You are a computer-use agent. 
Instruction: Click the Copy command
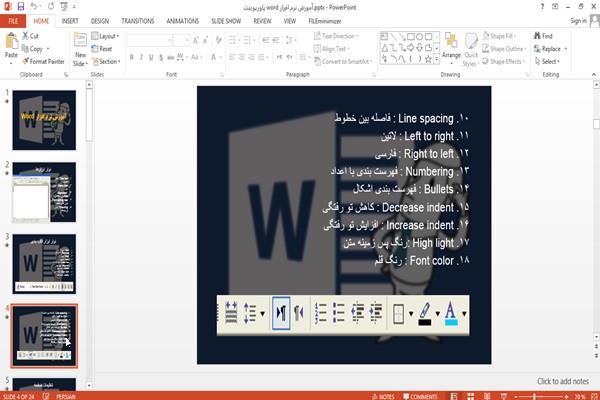[x=33, y=49]
